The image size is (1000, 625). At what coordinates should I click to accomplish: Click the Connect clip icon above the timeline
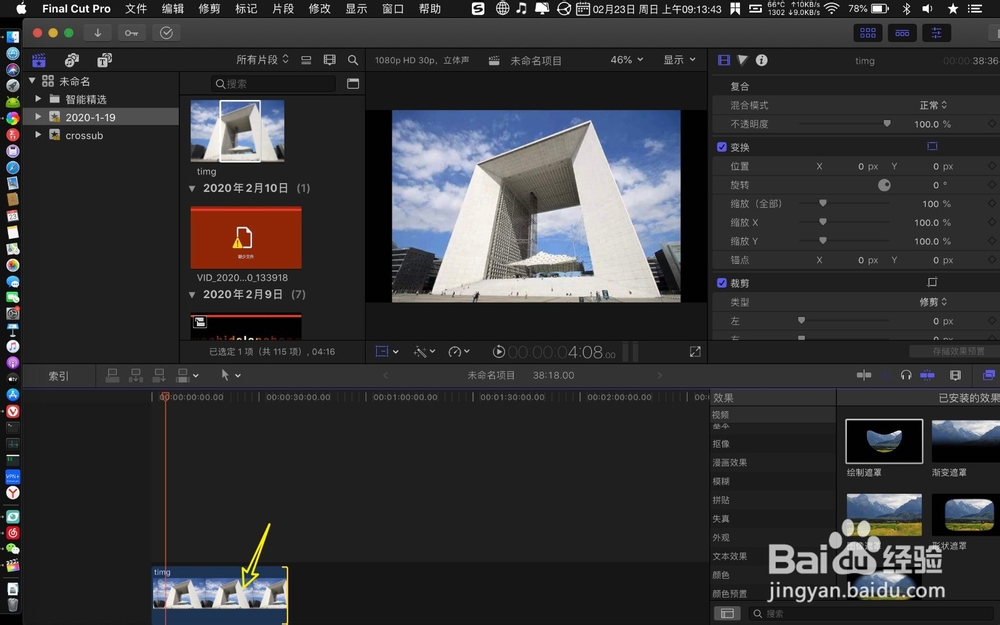tap(112, 375)
